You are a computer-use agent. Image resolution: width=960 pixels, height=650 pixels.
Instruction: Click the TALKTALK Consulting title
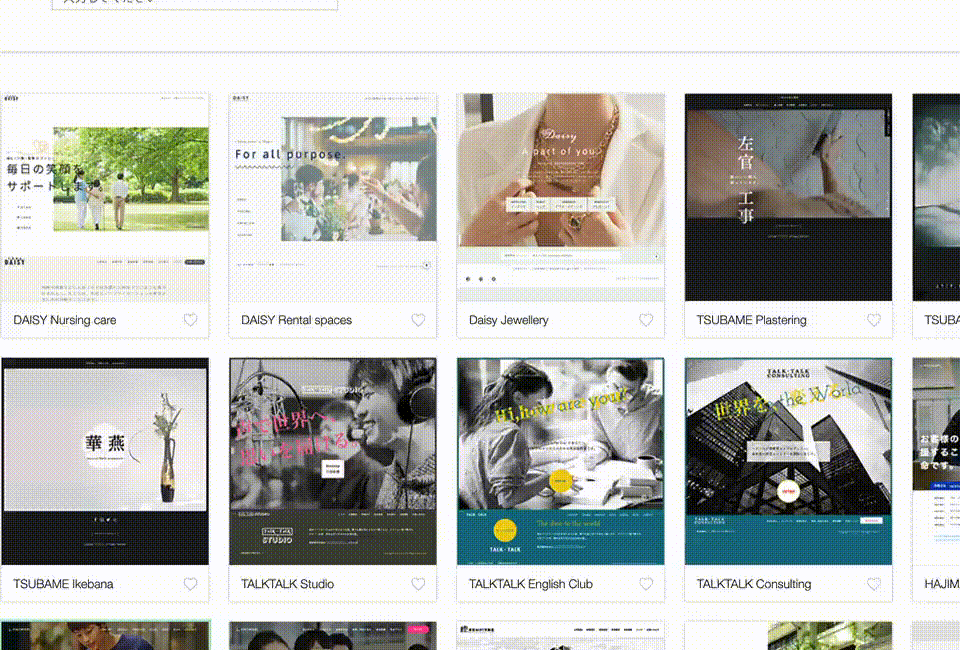click(754, 585)
